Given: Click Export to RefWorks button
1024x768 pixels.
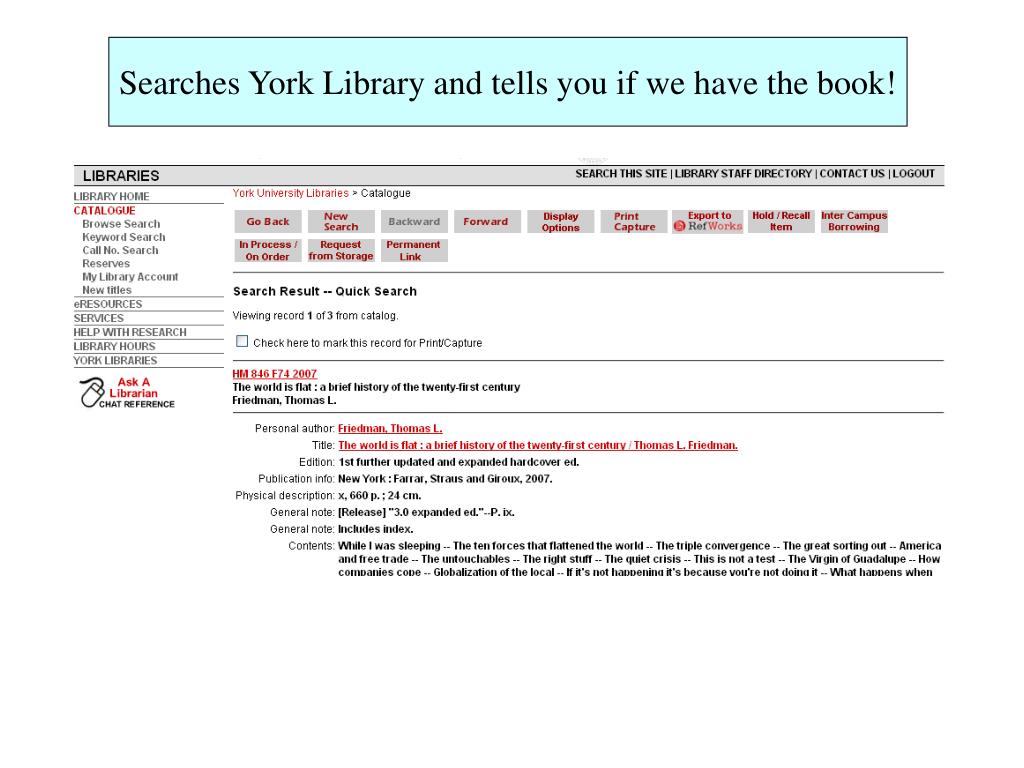Looking at the screenshot, I should [x=708, y=221].
